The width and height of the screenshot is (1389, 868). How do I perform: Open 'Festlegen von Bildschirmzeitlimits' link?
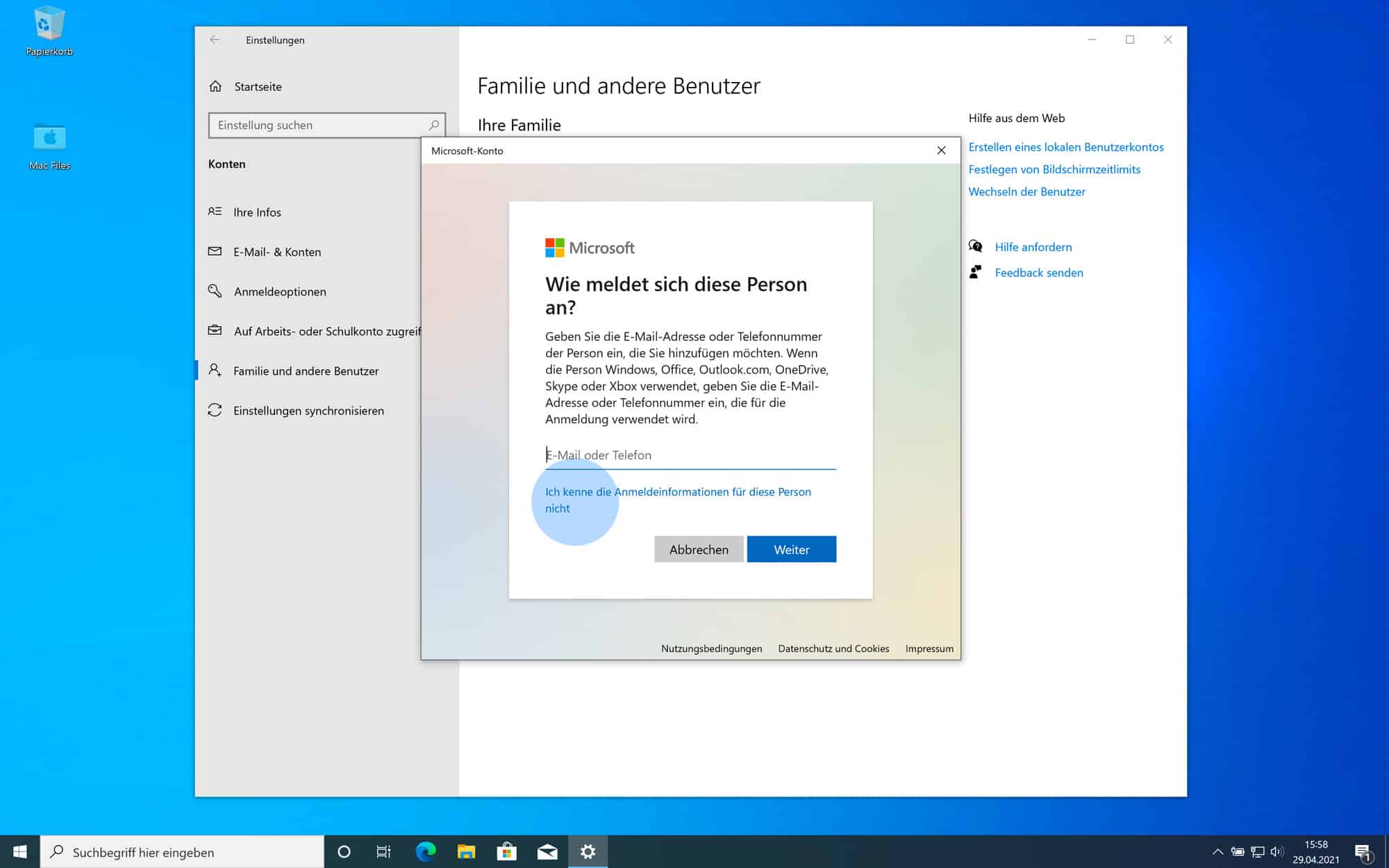[x=1054, y=169]
